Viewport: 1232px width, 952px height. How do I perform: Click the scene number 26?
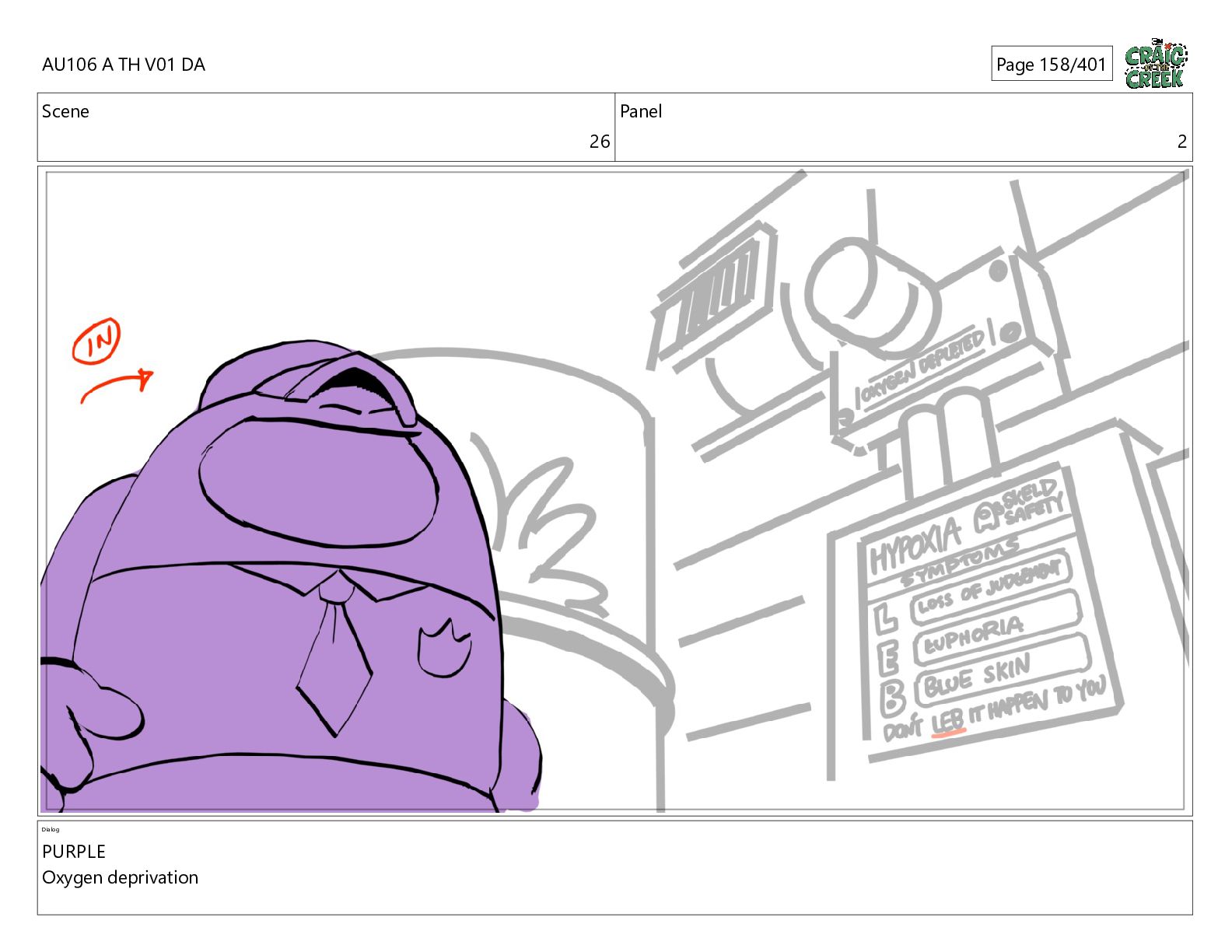[600, 142]
